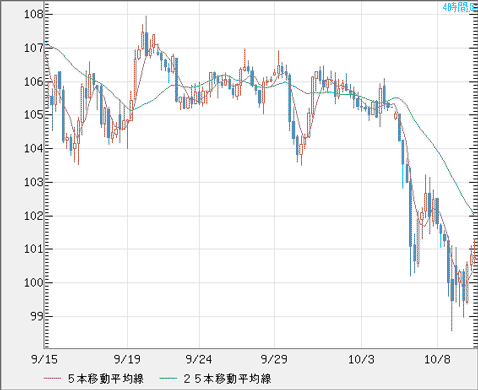Click the 10/8 date label
Viewport: 478px width, 390px height.
tap(437, 360)
